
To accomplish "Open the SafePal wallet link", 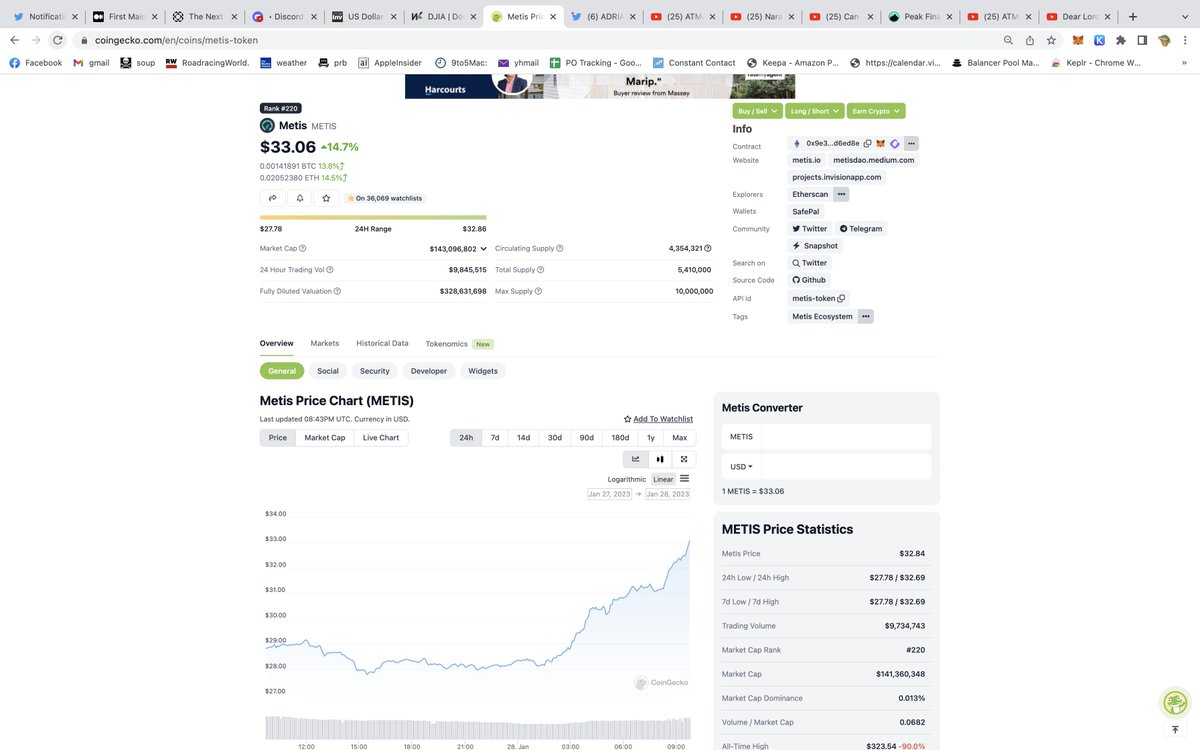I will point(805,211).
